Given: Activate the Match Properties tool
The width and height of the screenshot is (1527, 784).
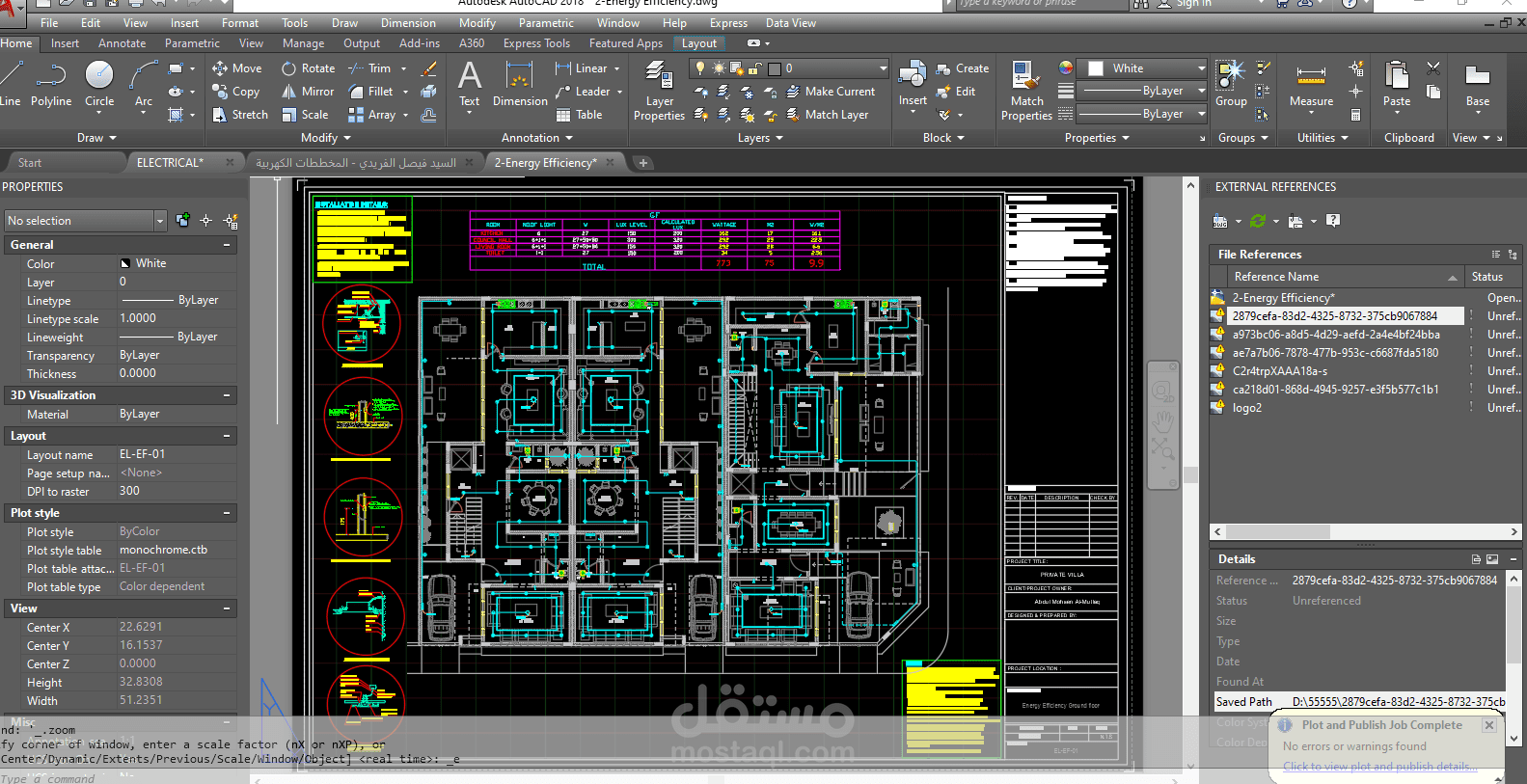Looking at the screenshot, I should click(1026, 91).
